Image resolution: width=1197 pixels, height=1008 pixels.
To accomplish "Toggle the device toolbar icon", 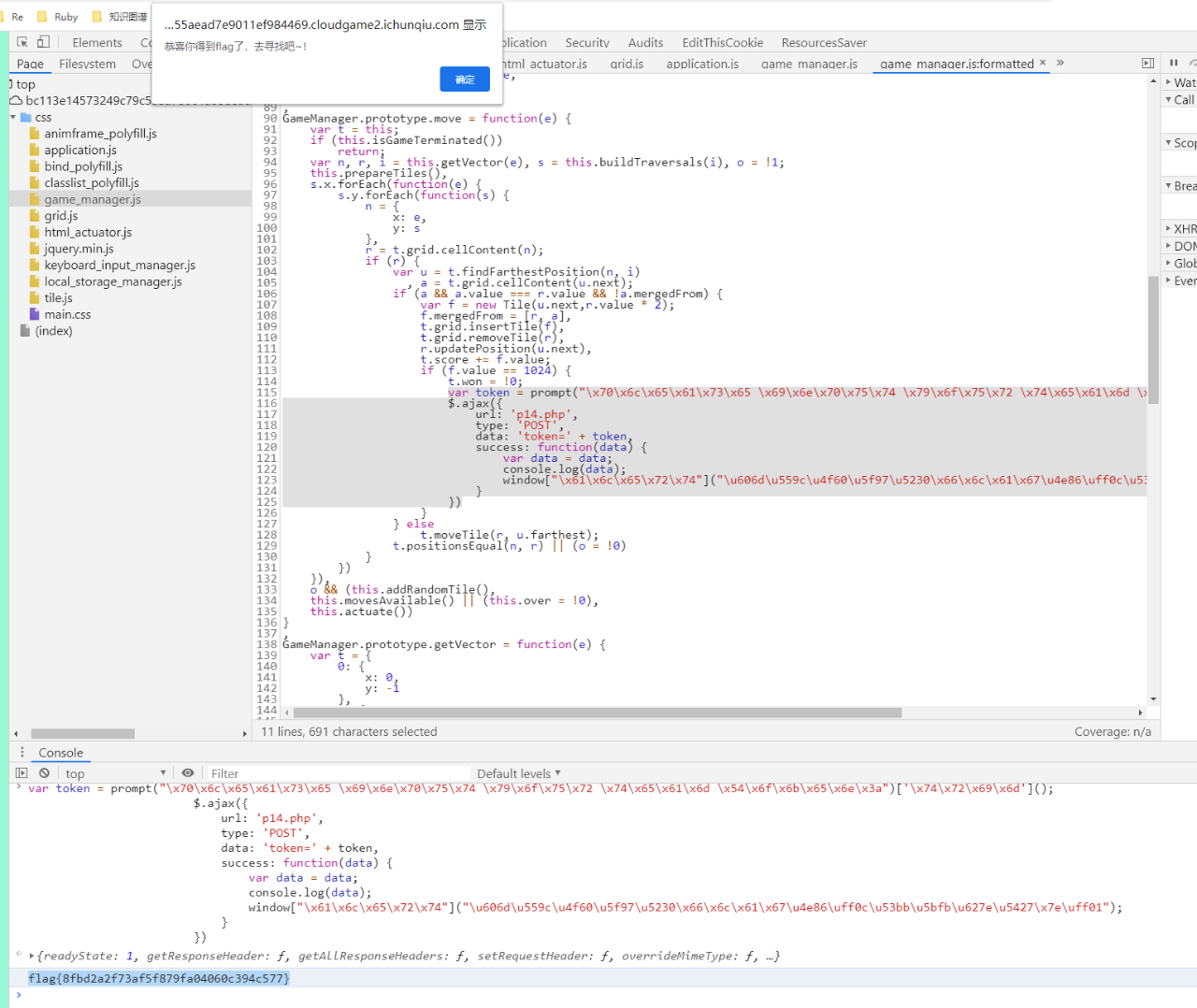I will 43,42.
